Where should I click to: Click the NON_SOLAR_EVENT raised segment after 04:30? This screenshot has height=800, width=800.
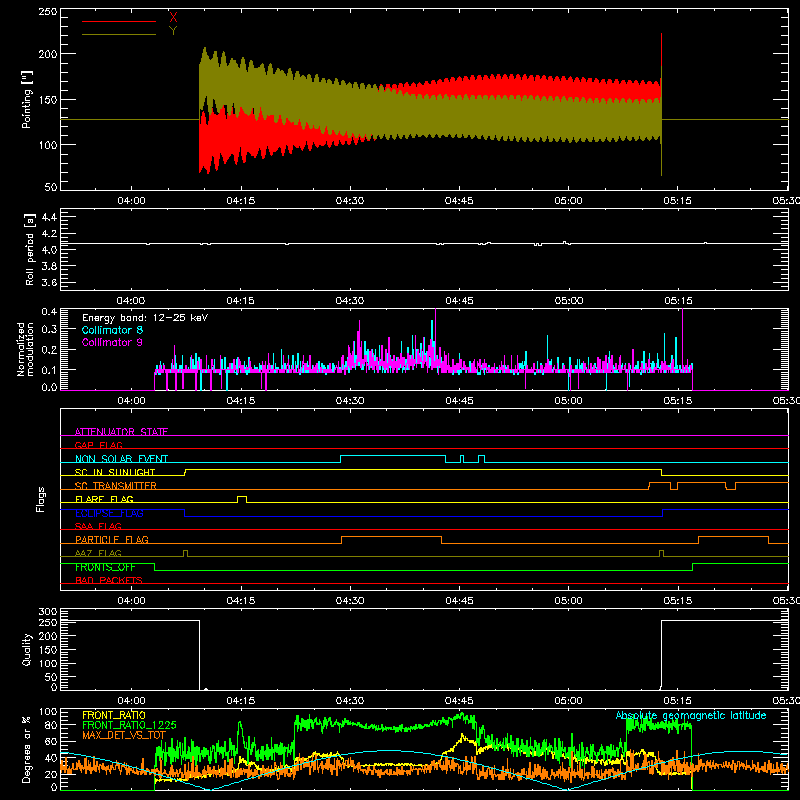[x=393, y=456]
